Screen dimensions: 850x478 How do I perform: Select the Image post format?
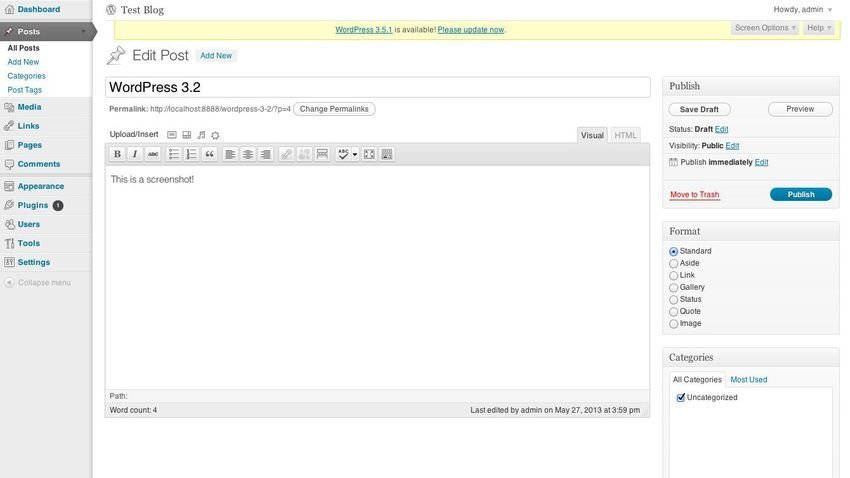click(673, 324)
